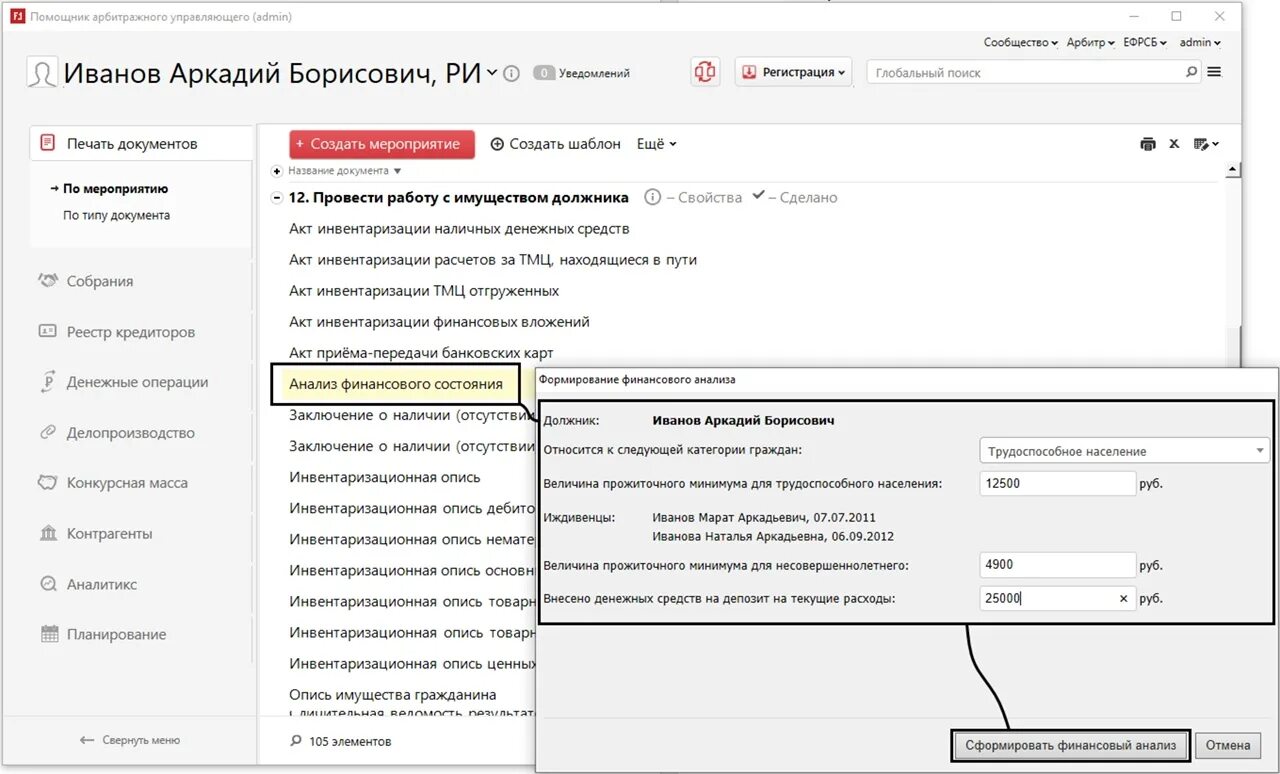
Task: Click the Аналитикс magnifier icon
Action: (x=48, y=584)
